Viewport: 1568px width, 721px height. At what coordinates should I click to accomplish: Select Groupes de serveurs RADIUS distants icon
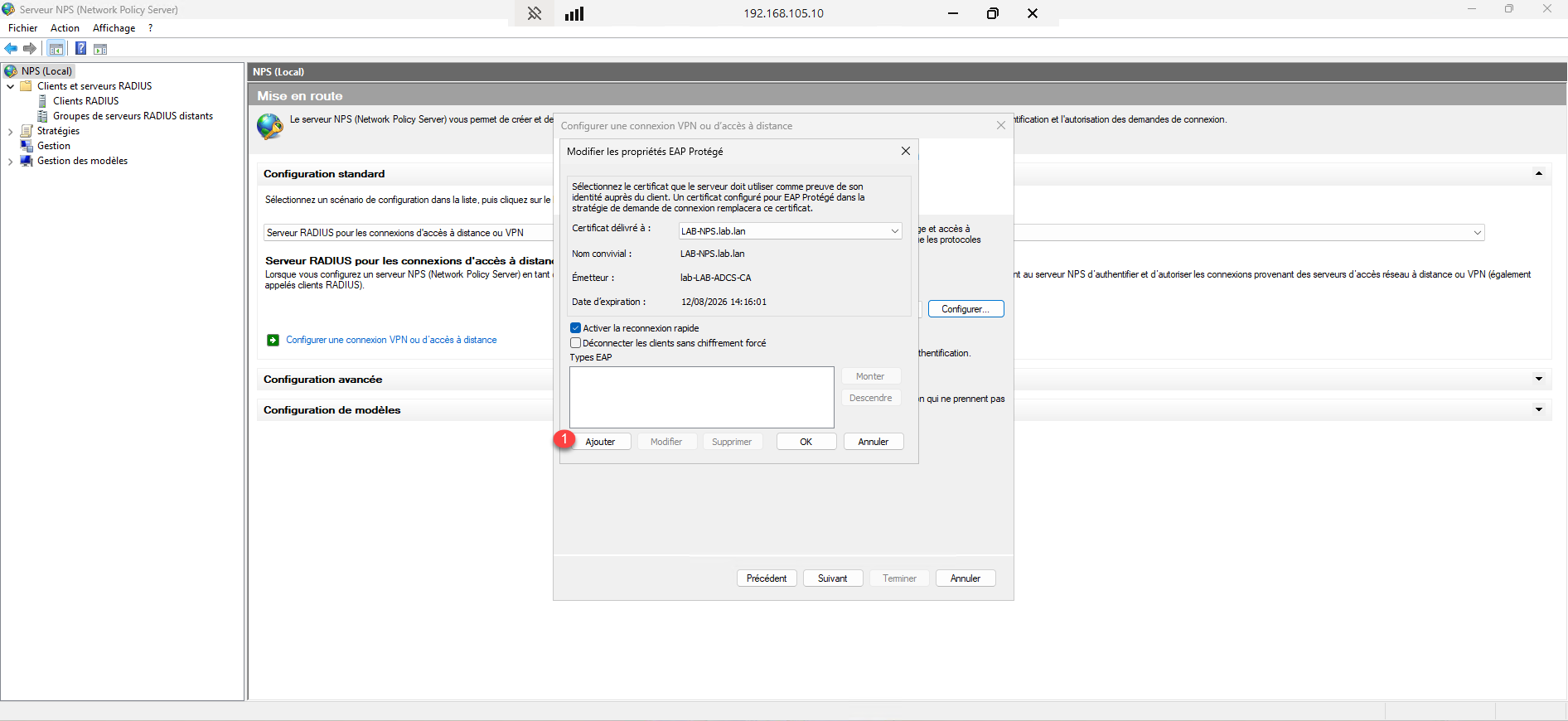pyautogui.click(x=43, y=116)
